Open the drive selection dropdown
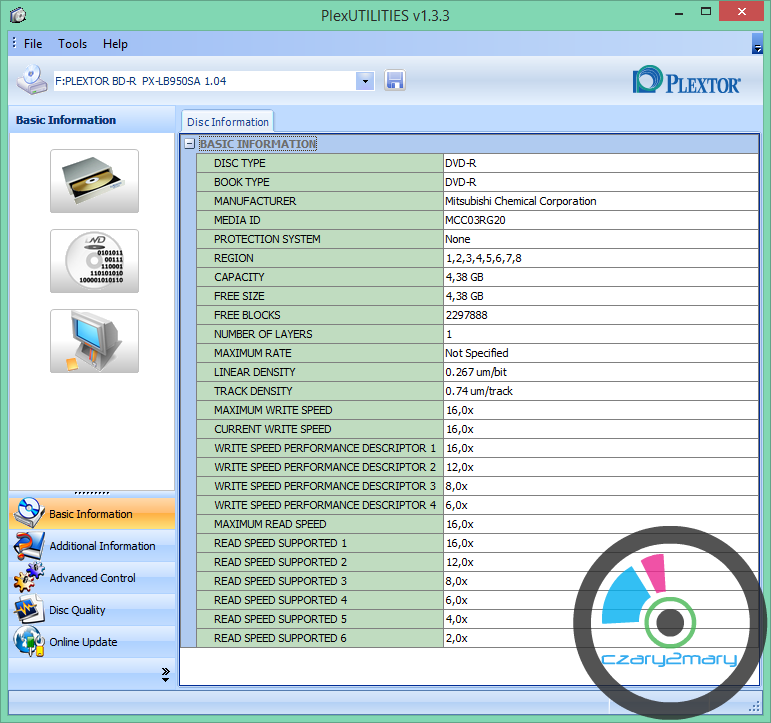The image size is (771, 723). pos(364,81)
